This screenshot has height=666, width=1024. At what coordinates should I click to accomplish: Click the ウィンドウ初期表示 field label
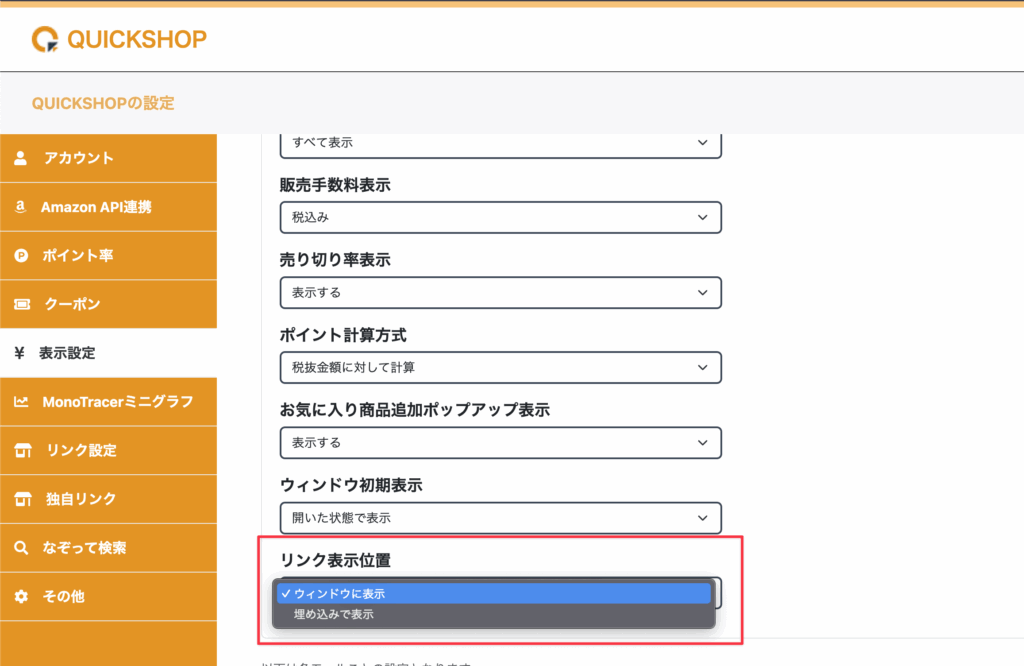[x=351, y=485]
